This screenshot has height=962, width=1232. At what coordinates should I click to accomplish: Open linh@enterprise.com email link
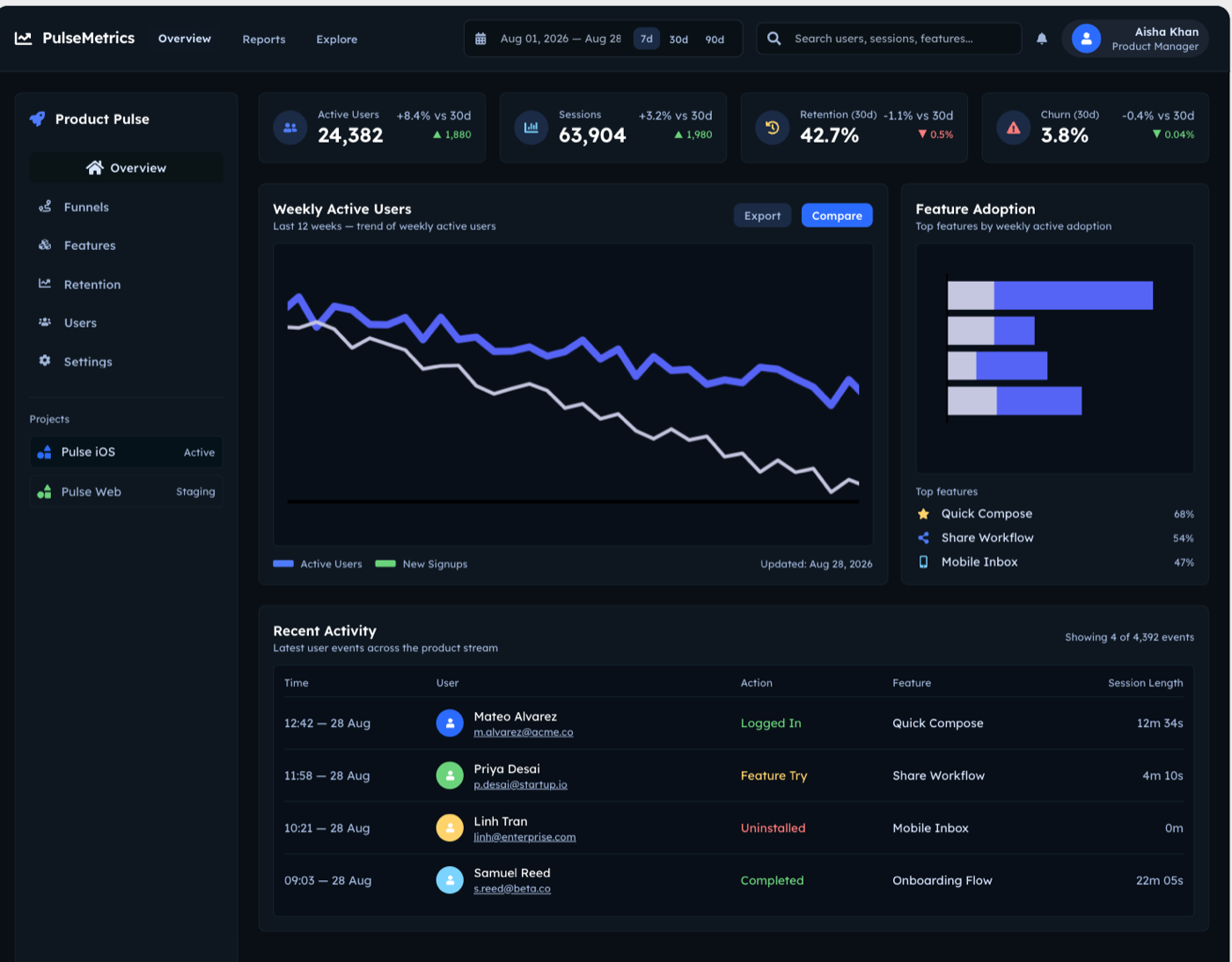pyautogui.click(x=524, y=837)
